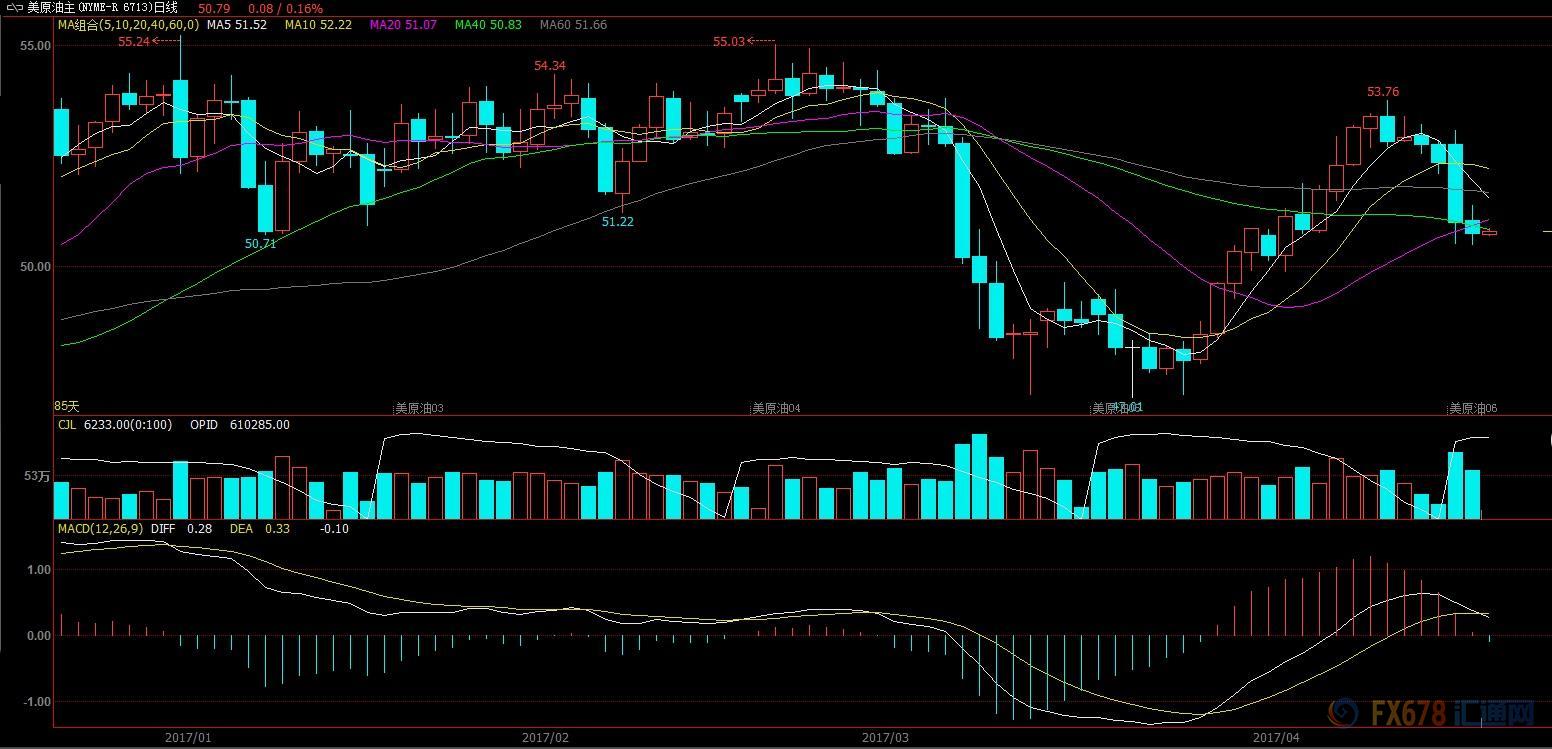Click the 美原油04 contract marker
Screen dimensions: 1552x749
tap(776, 408)
